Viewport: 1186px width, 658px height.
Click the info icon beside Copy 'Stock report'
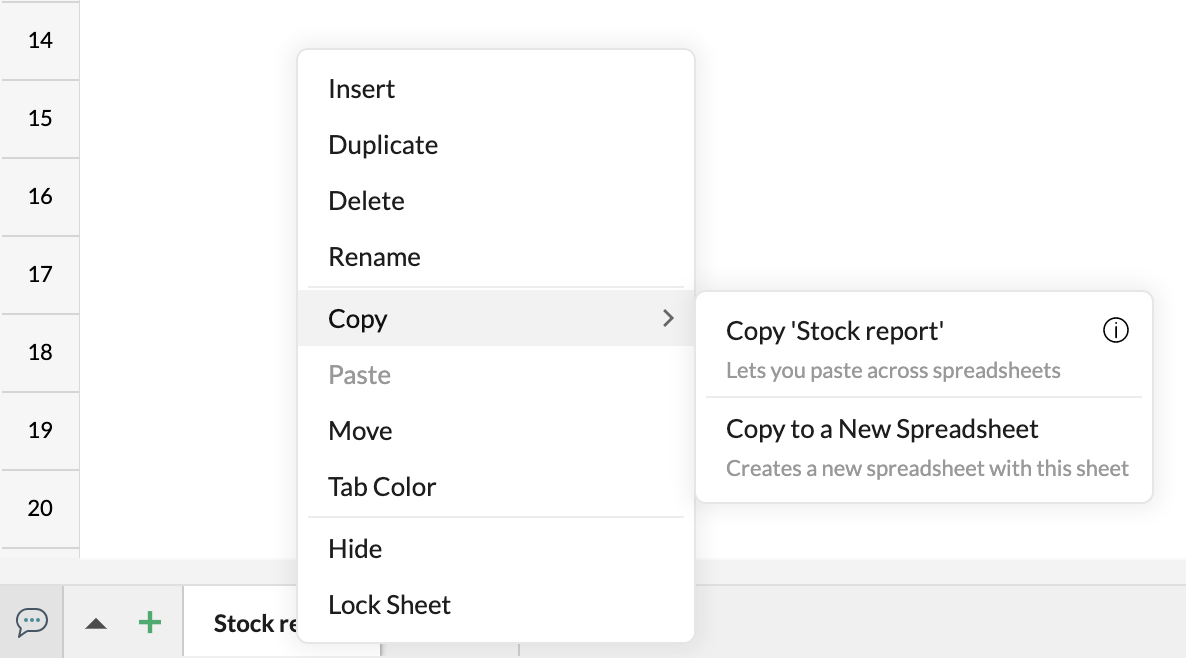click(1115, 330)
